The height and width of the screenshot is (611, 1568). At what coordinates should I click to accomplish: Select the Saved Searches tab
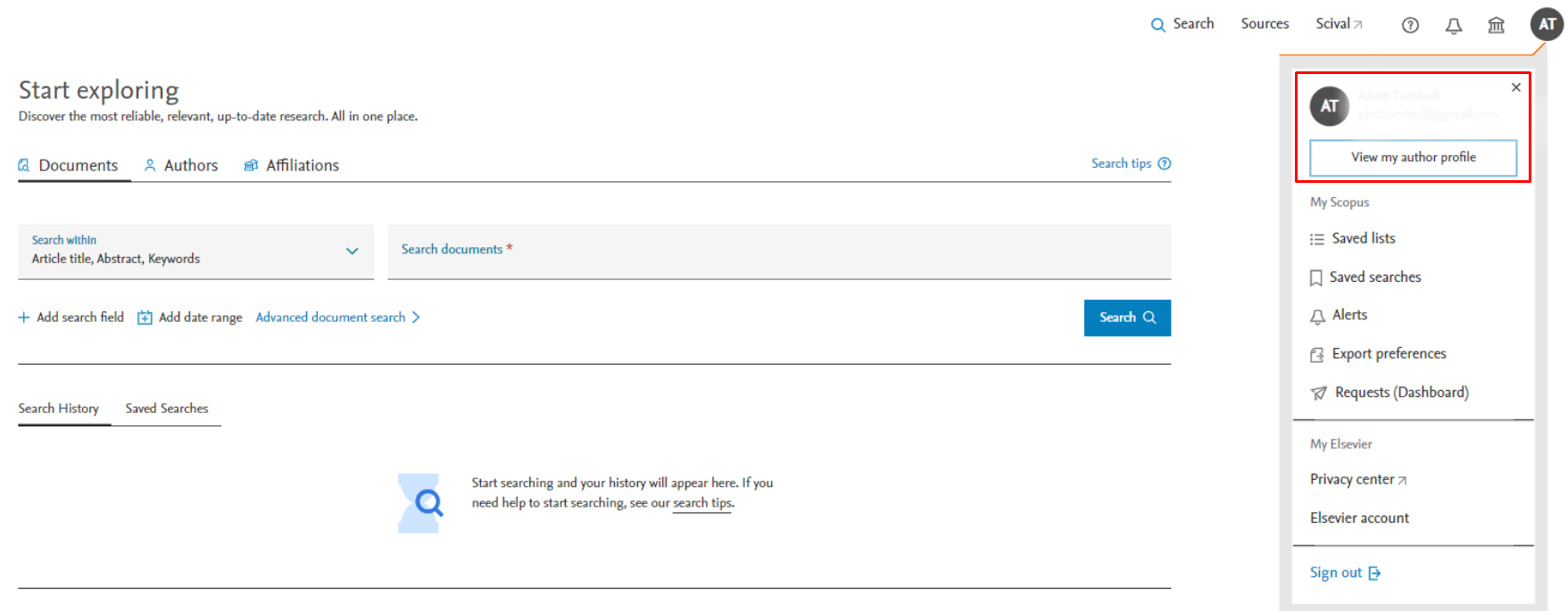pyautogui.click(x=166, y=409)
